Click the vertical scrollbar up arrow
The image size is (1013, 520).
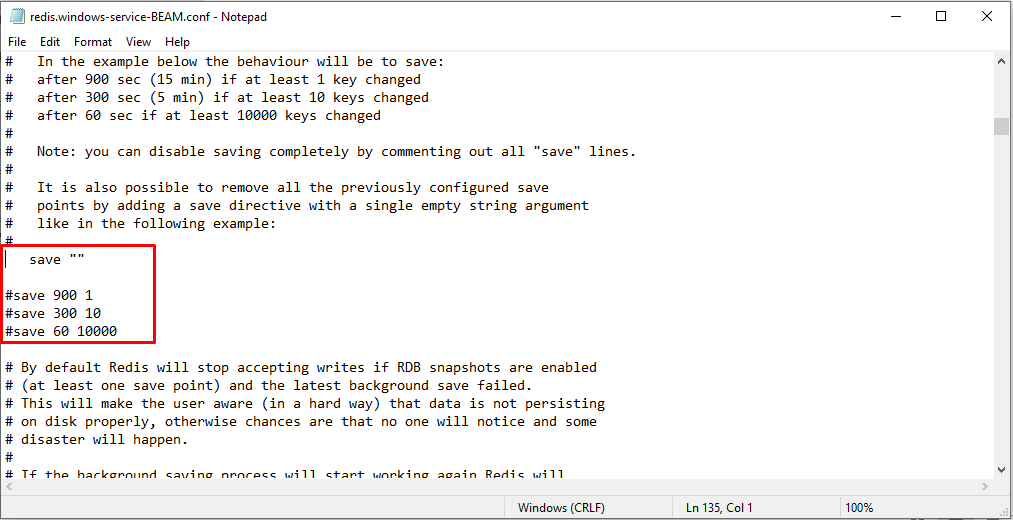[x=1001, y=62]
